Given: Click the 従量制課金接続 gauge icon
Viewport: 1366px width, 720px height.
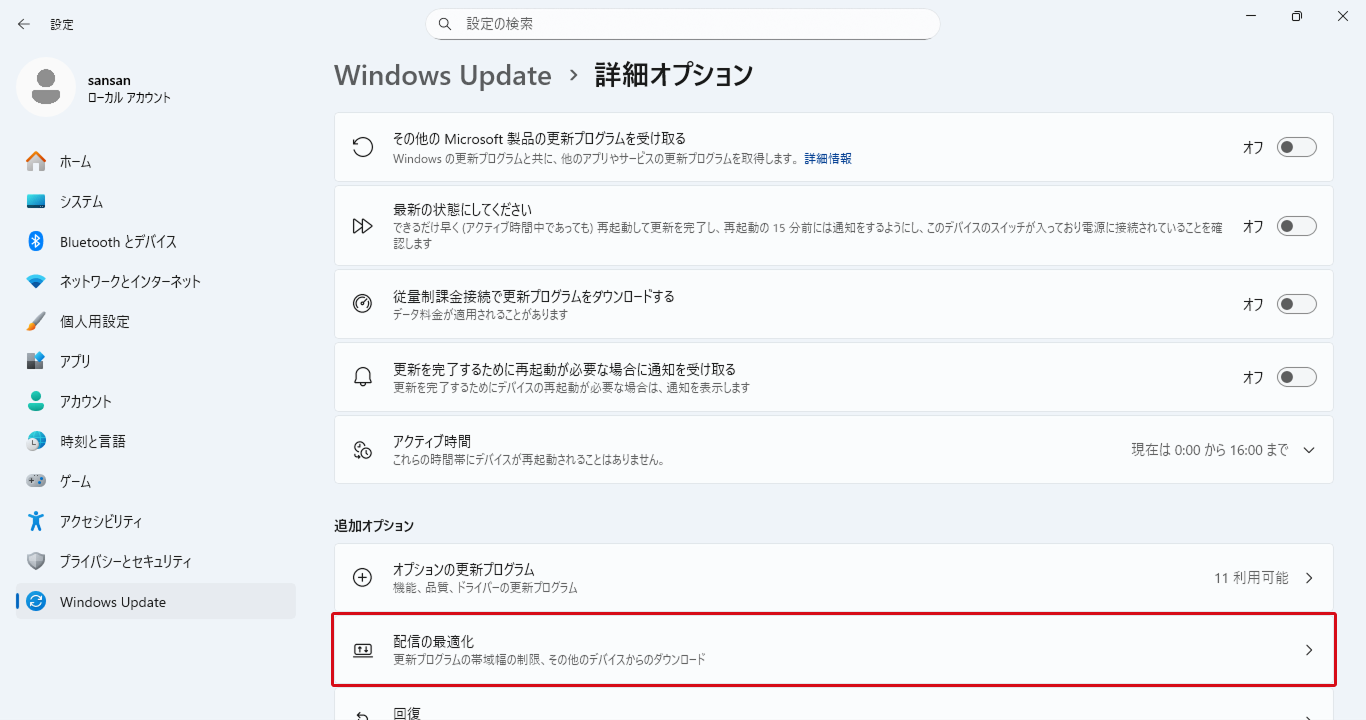Looking at the screenshot, I should pos(363,304).
